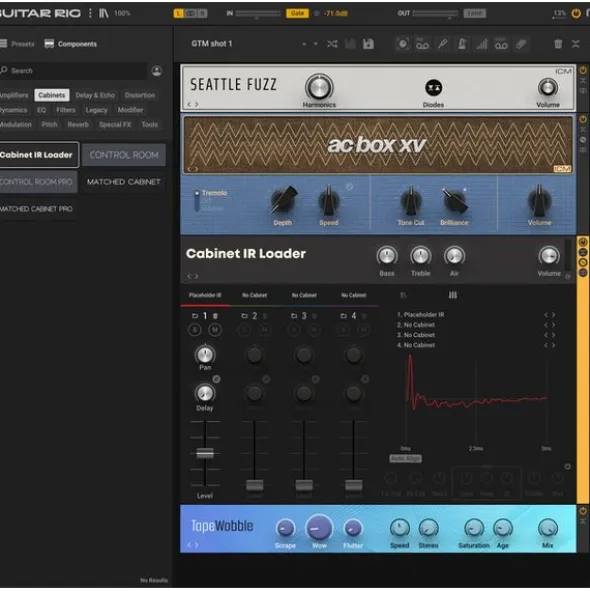
Task: Click the GTM shot 1 preset name
Action: point(211,44)
